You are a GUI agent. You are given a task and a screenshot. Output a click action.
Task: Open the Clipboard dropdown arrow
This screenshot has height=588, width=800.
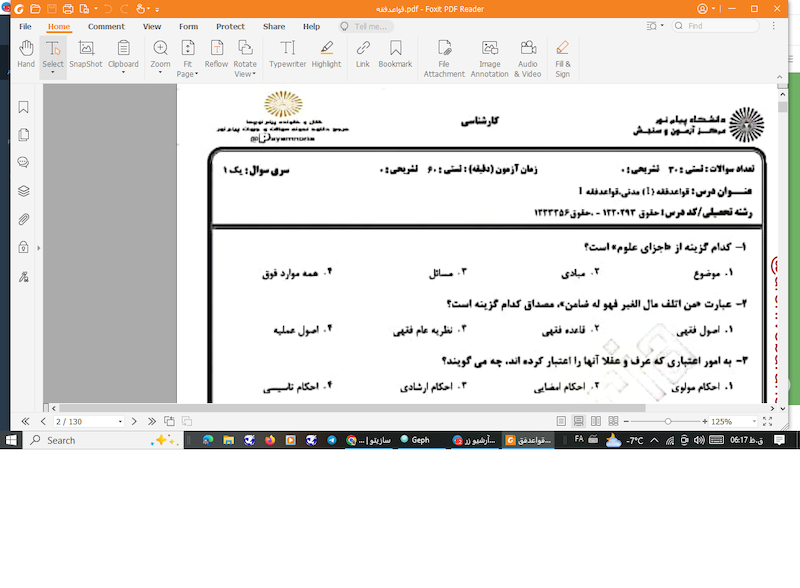(x=123, y=72)
